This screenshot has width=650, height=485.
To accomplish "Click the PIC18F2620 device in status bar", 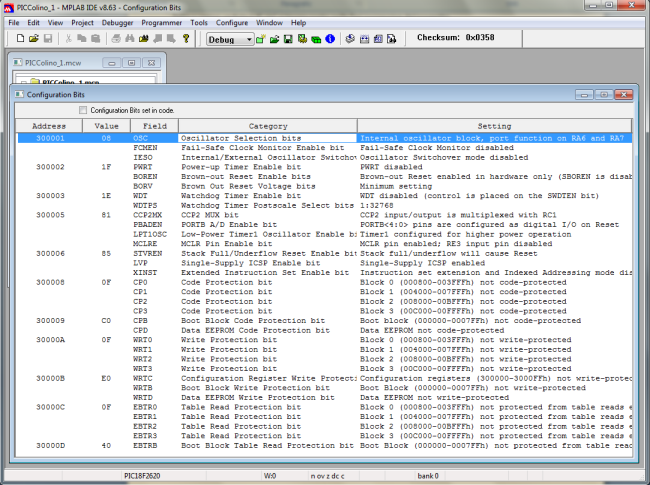I will pos(142,476).
